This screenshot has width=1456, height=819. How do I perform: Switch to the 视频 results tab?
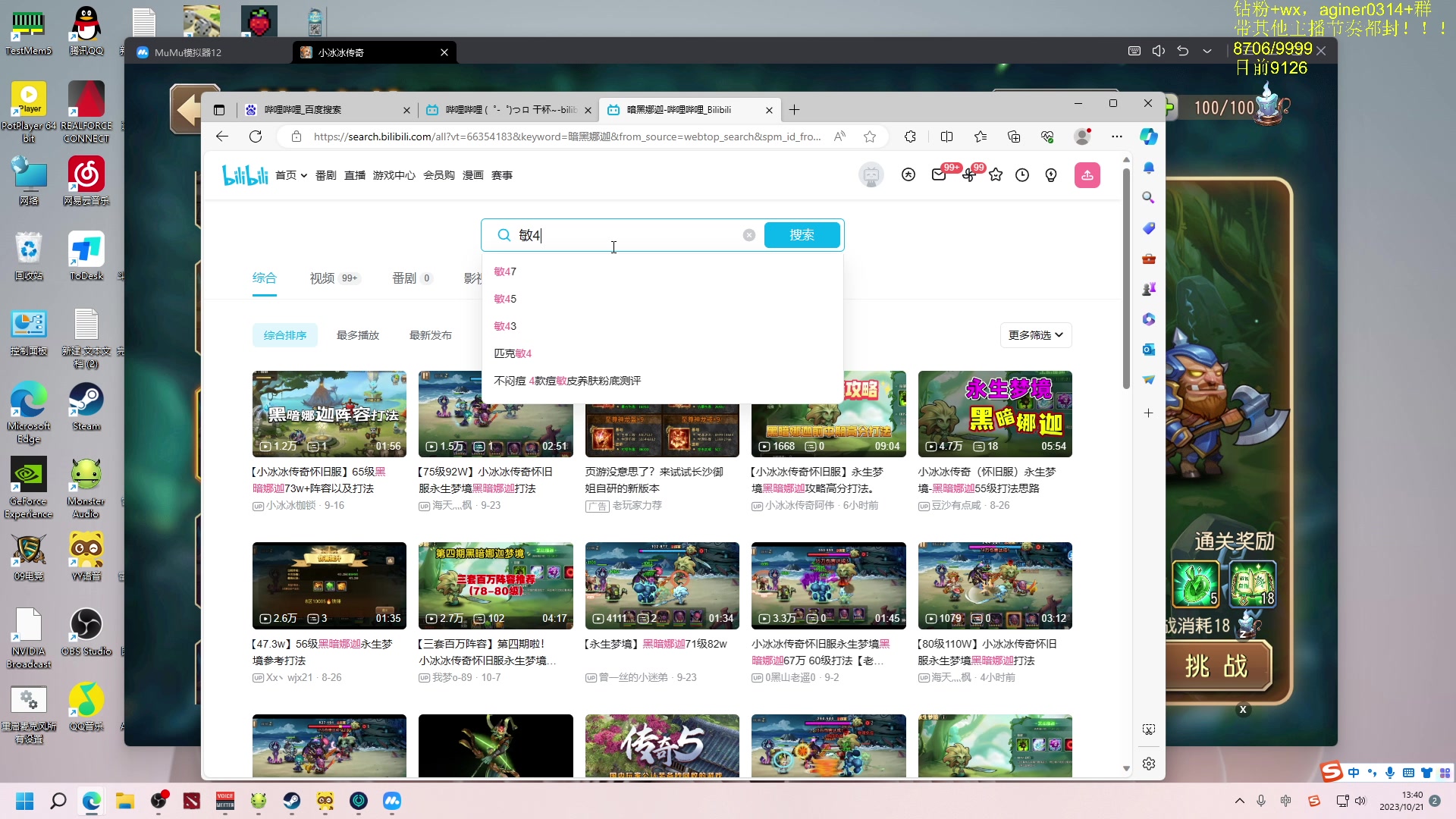[x=334, y=278]
